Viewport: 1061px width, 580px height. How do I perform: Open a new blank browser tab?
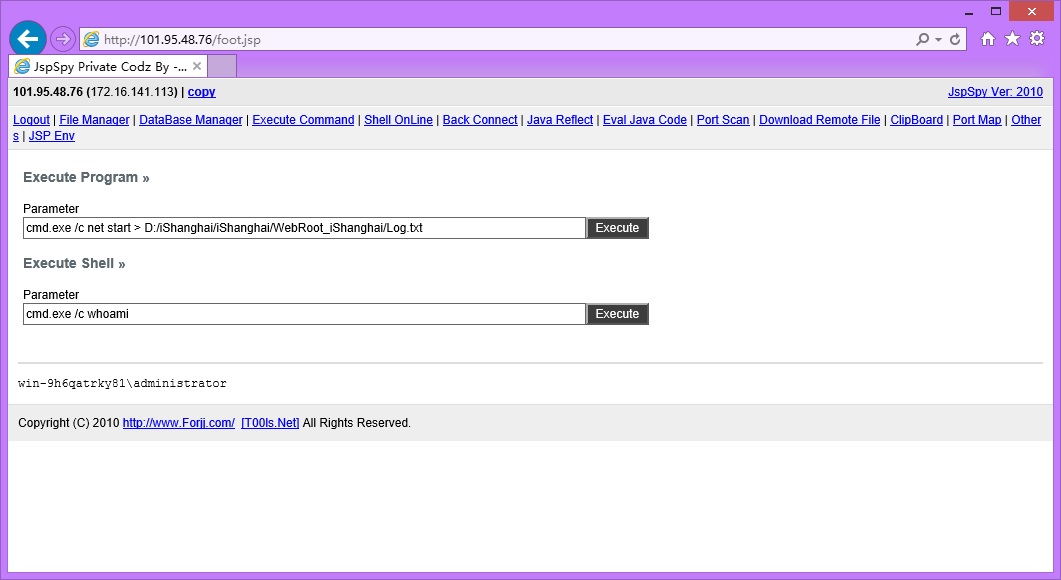pos(222,66)
